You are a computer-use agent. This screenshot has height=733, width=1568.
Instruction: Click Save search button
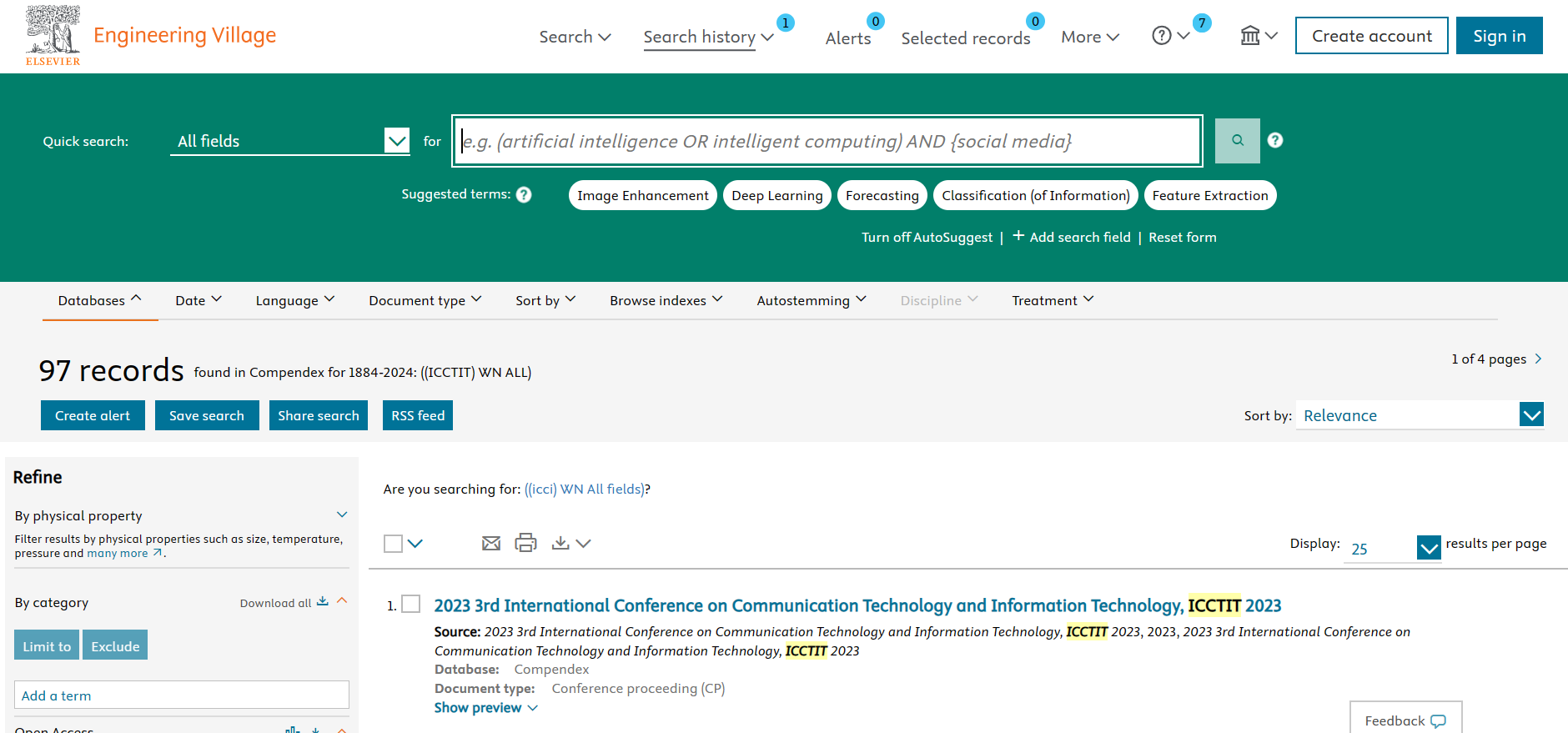(207, 415)
